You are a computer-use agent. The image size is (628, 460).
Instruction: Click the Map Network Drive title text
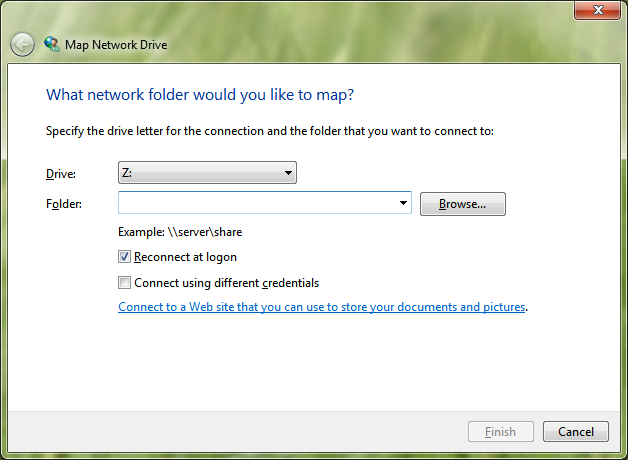pos(116,45)
